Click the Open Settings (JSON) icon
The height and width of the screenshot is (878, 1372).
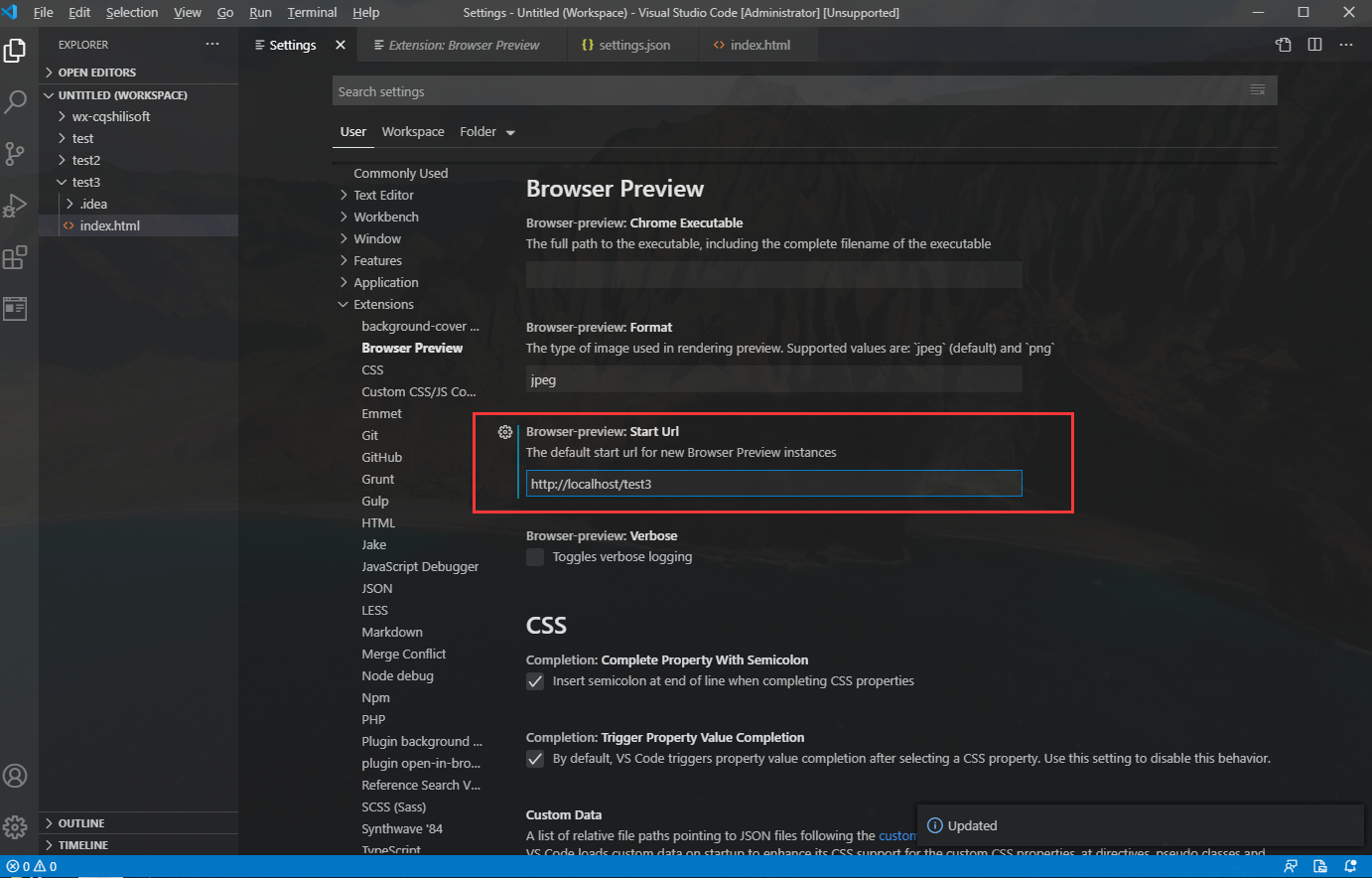(1284, 45)
